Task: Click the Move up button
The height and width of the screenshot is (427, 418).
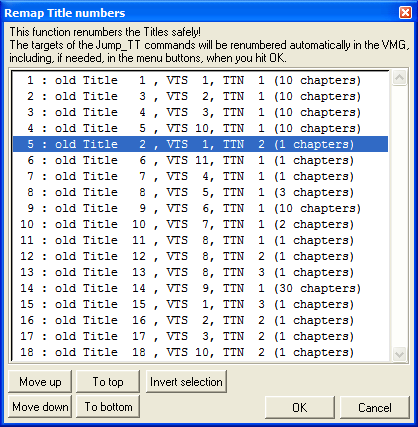Action: click(40, 381)
